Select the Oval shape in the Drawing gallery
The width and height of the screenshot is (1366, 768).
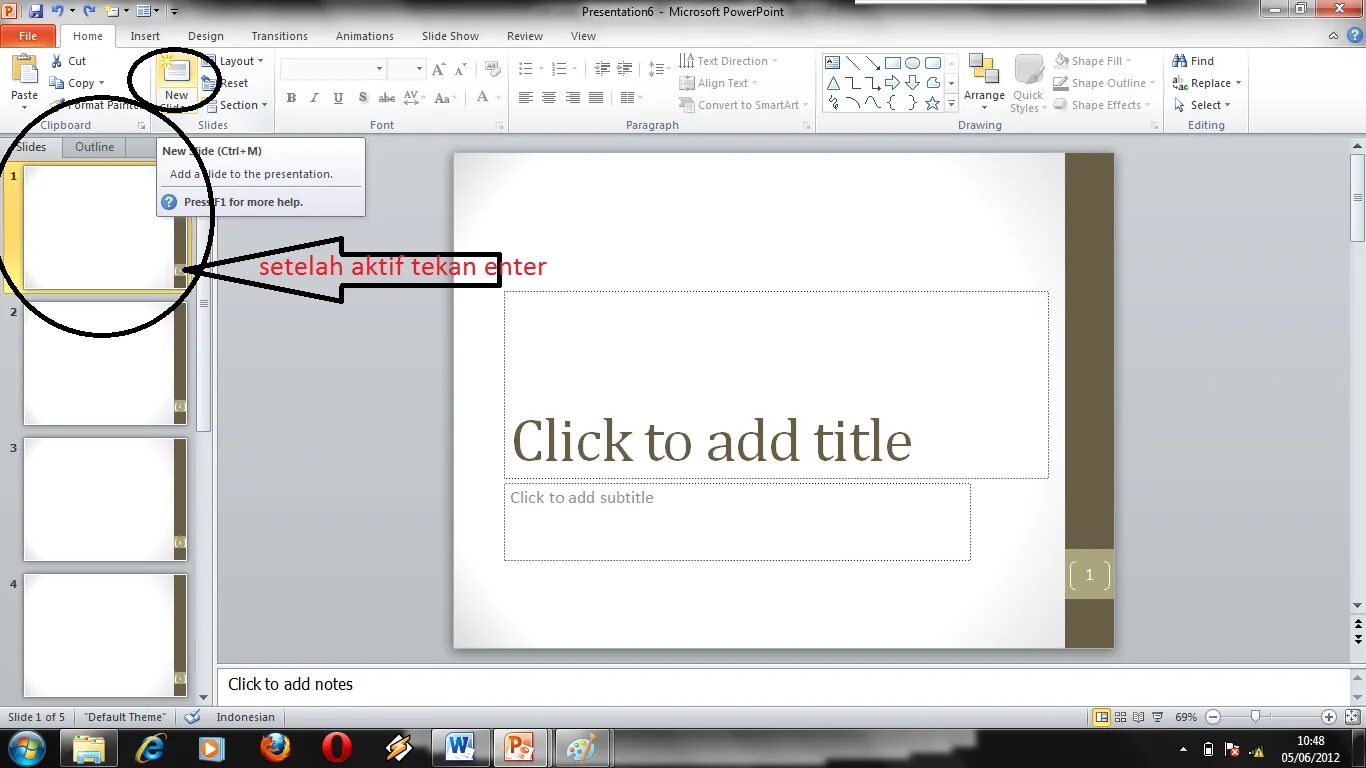coord(911,61)
